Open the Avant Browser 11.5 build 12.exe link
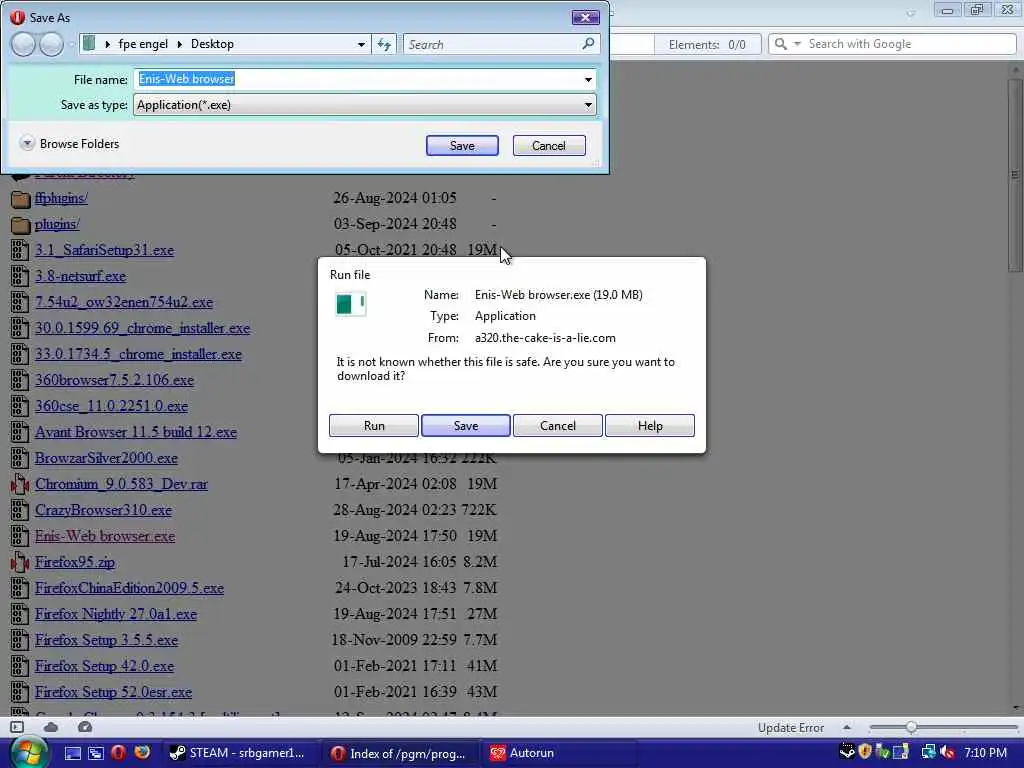This screenshot has width=1024, height=768. (136, 432)
